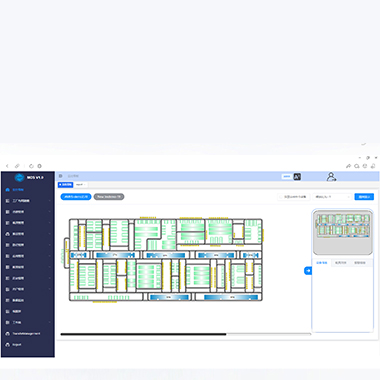
Task: Switch to the second tab in right panel
Action: [x=340, y=263]
